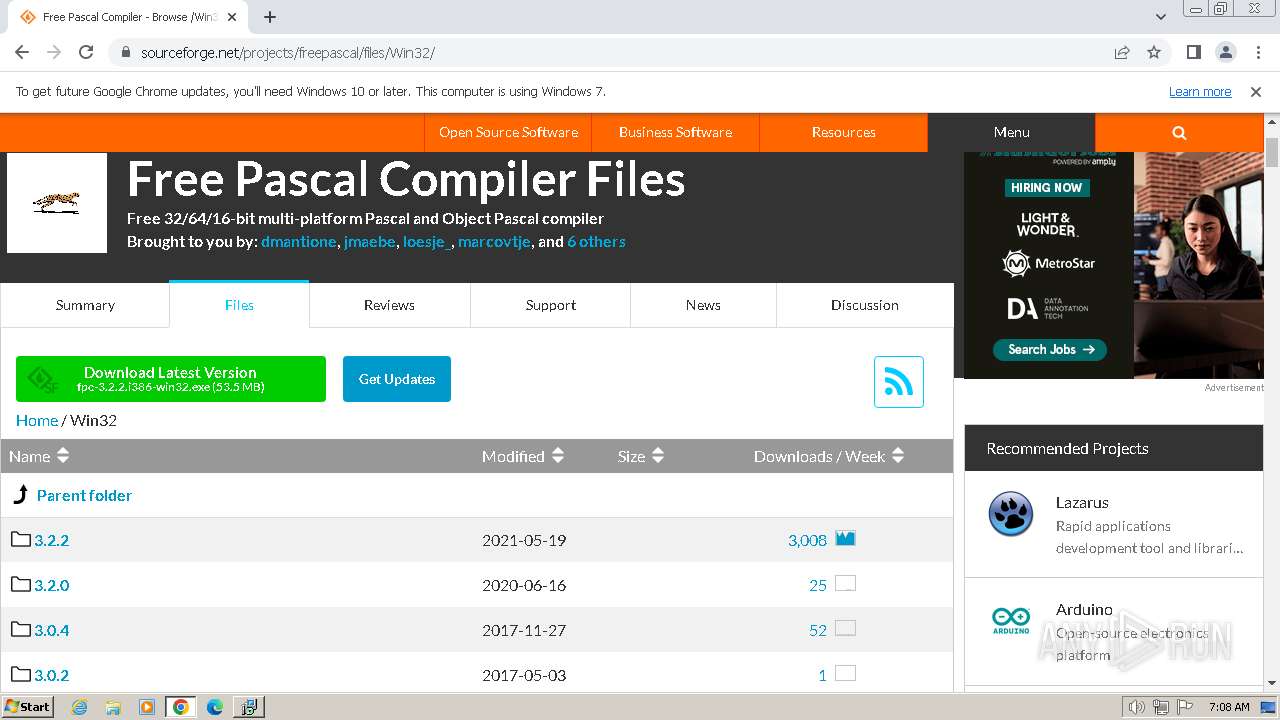Open the marcovtje contributor profile
Screen dimensions: 1280x720
click(x=494, y=242)
